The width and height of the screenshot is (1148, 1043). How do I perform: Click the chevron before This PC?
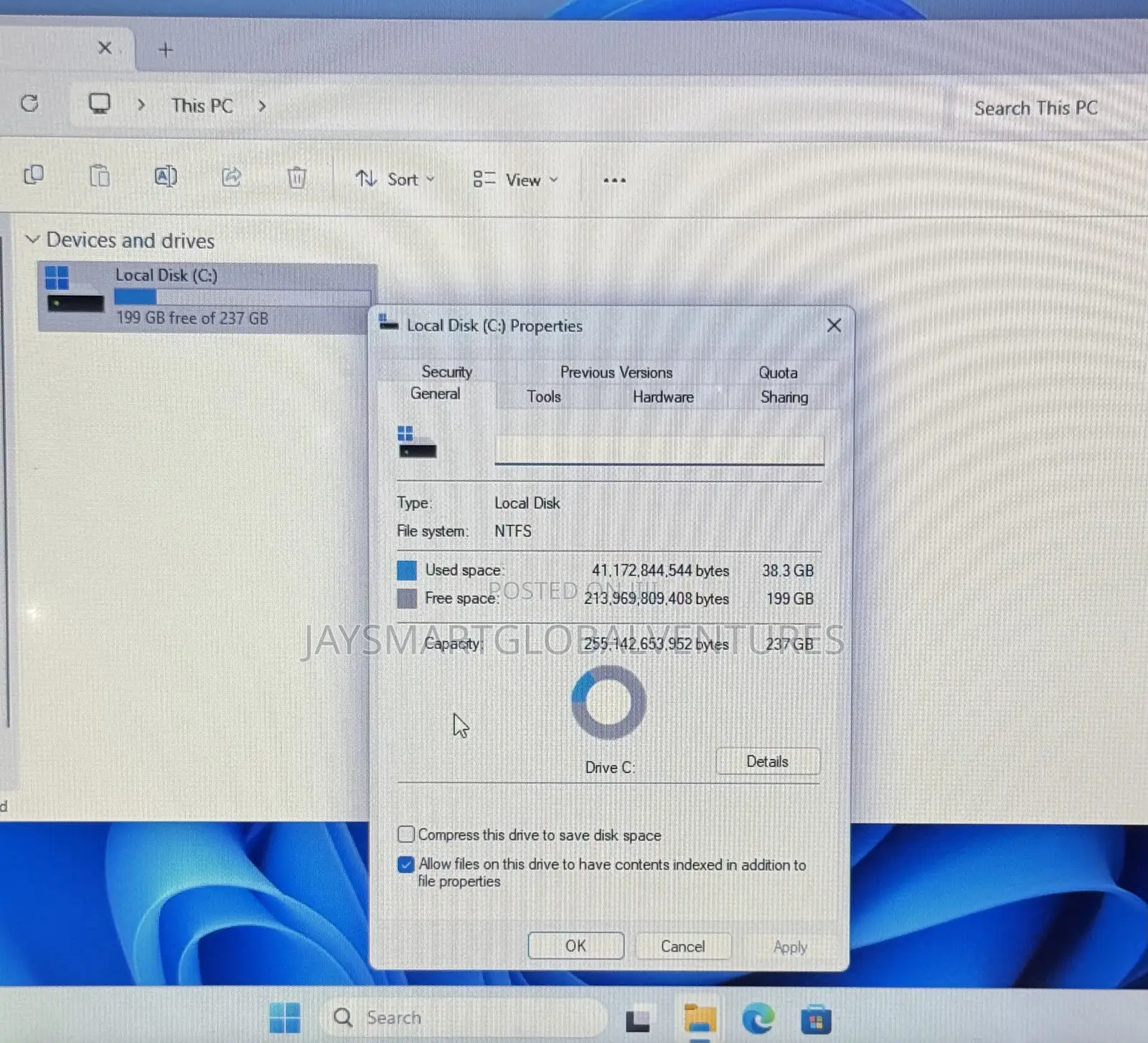click(x=141, y=105)
